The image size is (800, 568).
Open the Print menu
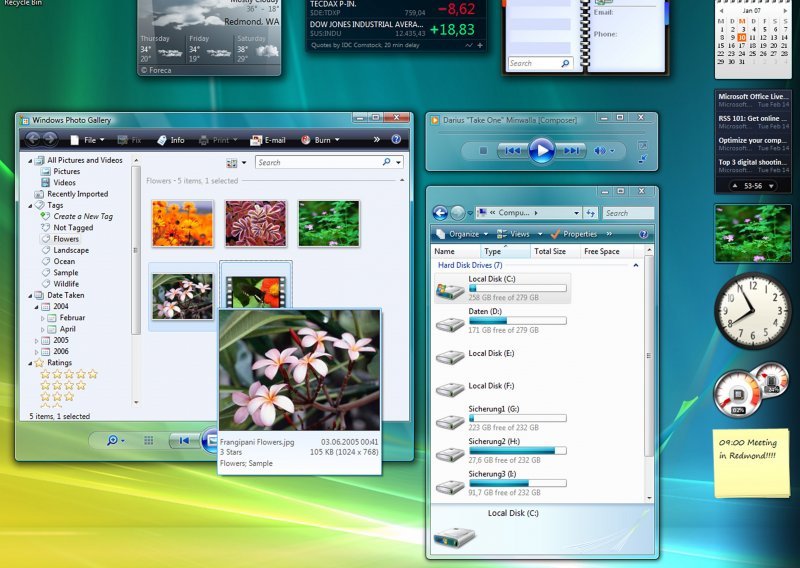[x=218, y=140]
